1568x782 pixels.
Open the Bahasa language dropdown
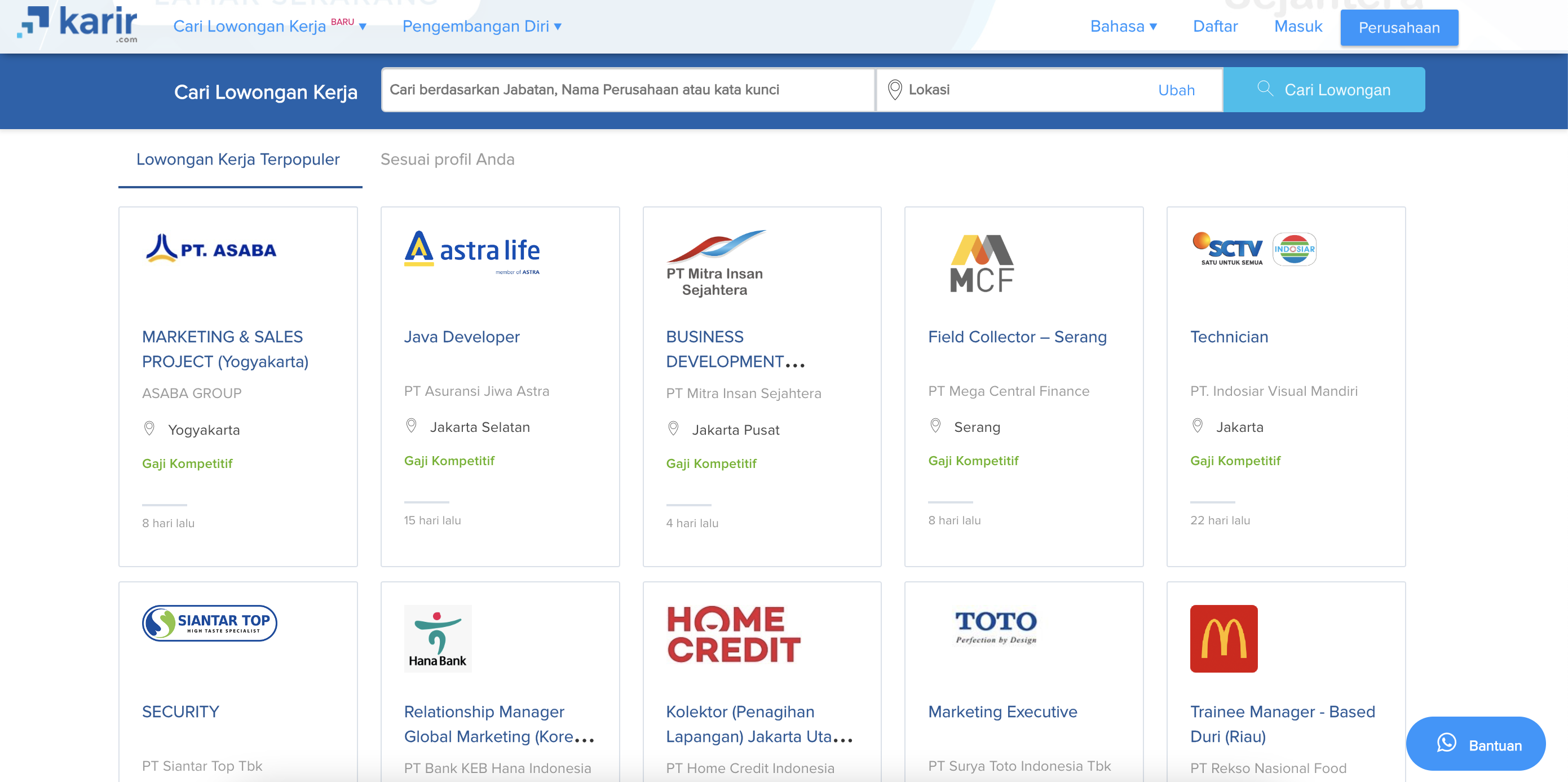click(1123, 26)
